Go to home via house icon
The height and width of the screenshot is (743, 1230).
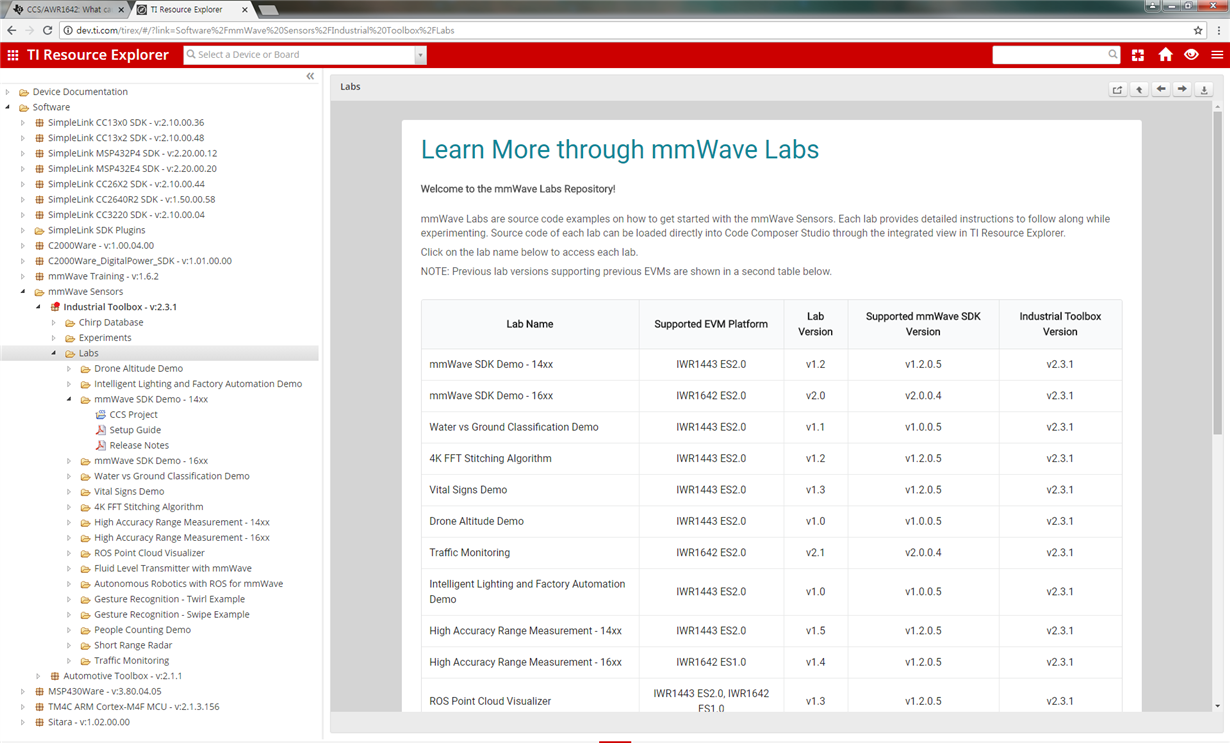pos(1165,55)
